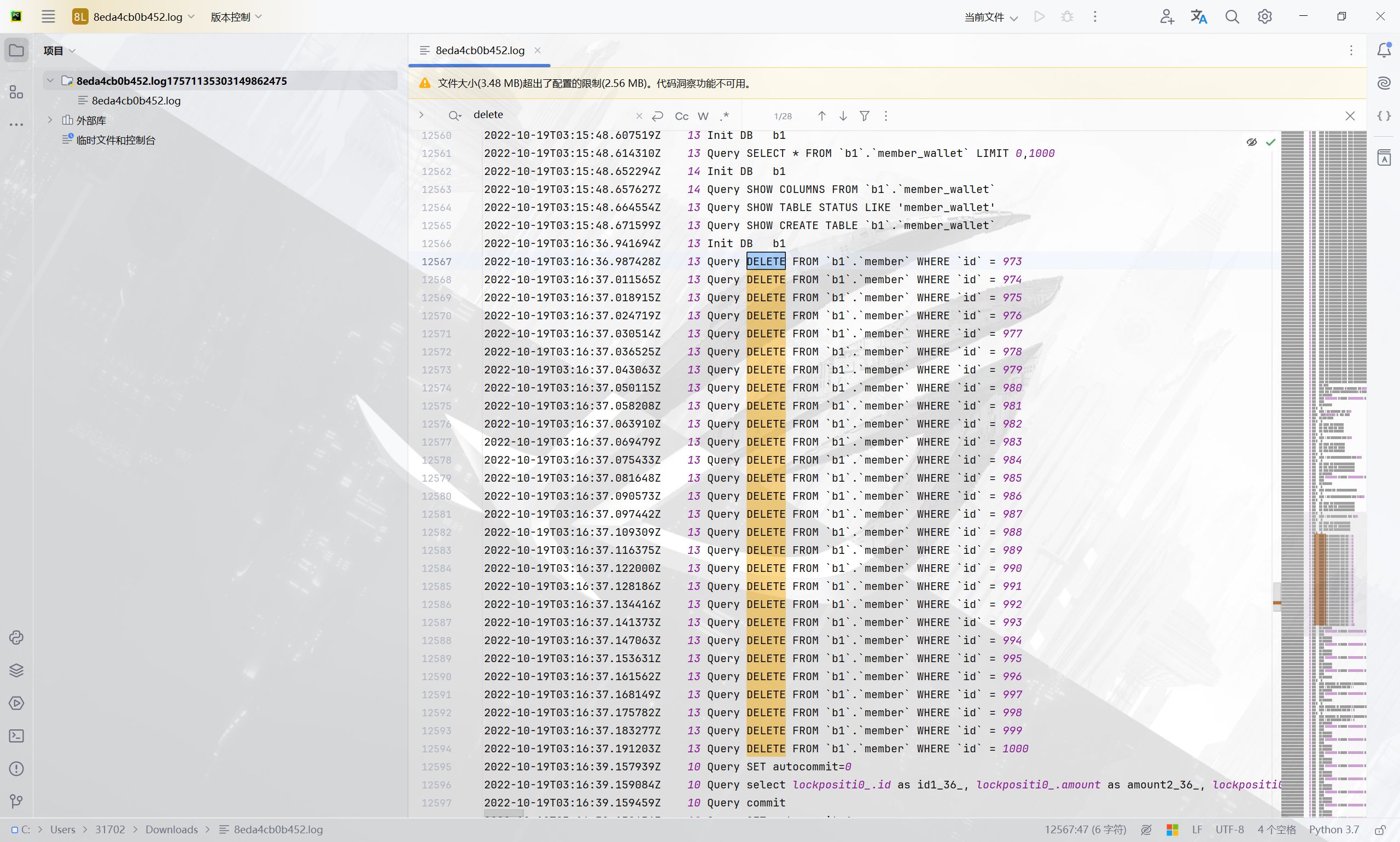Viewport: 1400px width, 842px height.
Task: Click orange highlighted region in minimap
Action: (1321, 580)
